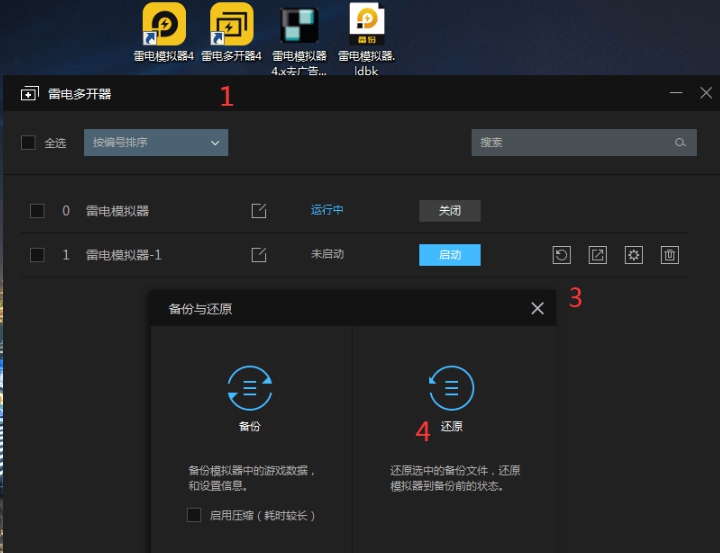Viewport: 720px width, 553px height.
Task: Open the 雷电模拟器4 desktop shortcut
Action: coord(164,32)
